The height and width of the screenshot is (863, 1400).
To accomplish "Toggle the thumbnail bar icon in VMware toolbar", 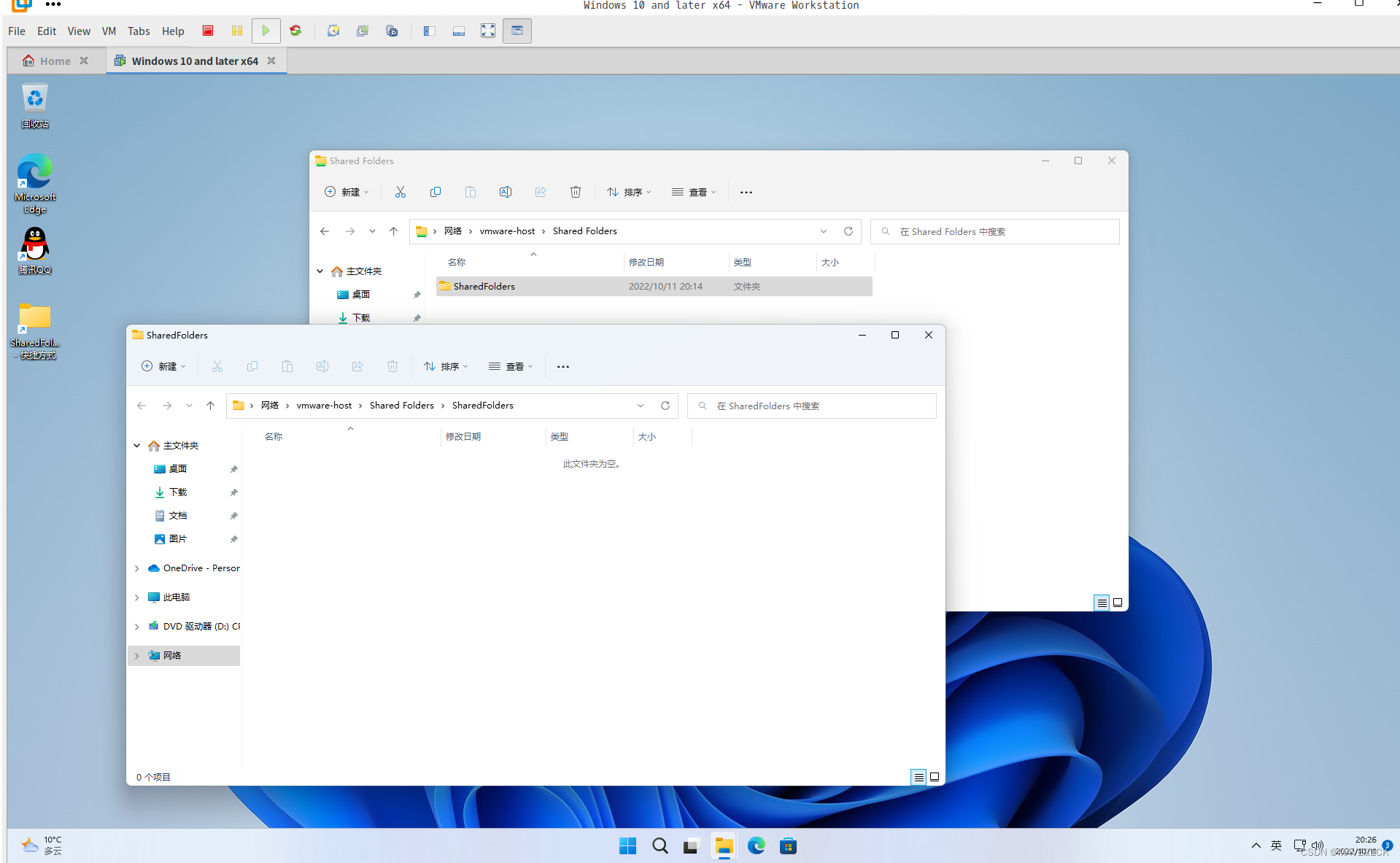I will [459, 31].
